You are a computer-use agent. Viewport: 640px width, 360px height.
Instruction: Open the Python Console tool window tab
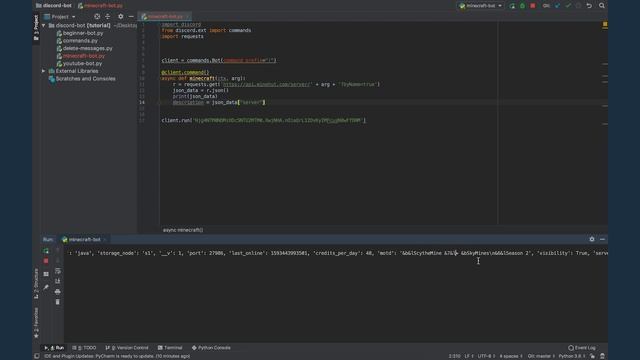click(211, 348)
